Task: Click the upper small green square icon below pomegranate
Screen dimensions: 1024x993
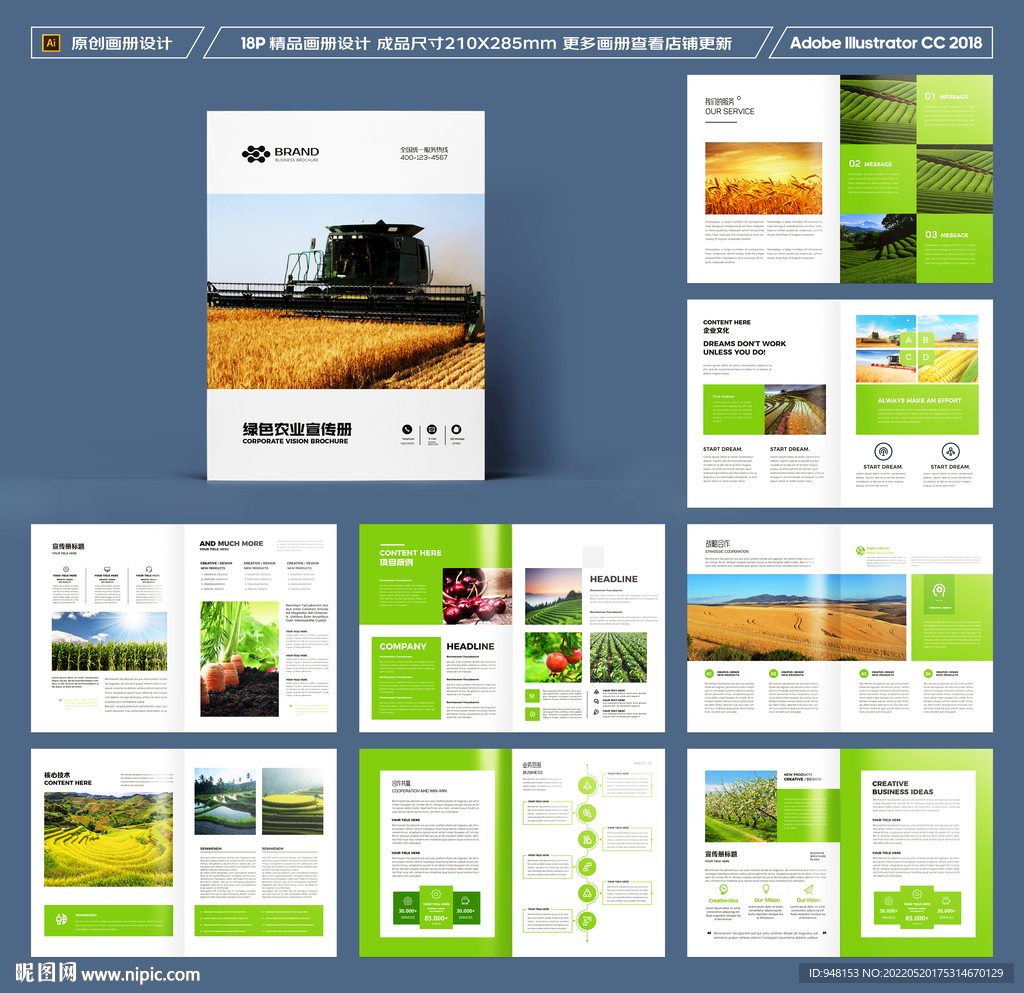Action: [532, 696]
